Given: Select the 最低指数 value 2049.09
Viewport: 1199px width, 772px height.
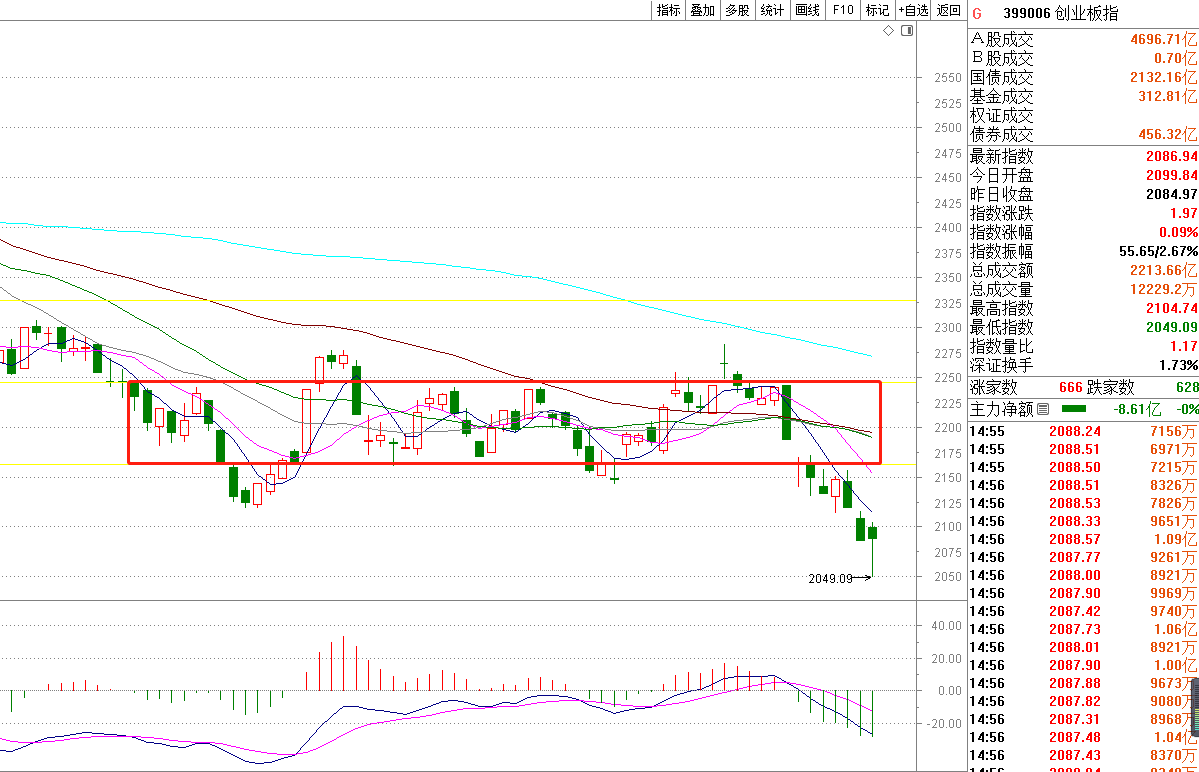Looking at the screenshot, I should 1171,327.
